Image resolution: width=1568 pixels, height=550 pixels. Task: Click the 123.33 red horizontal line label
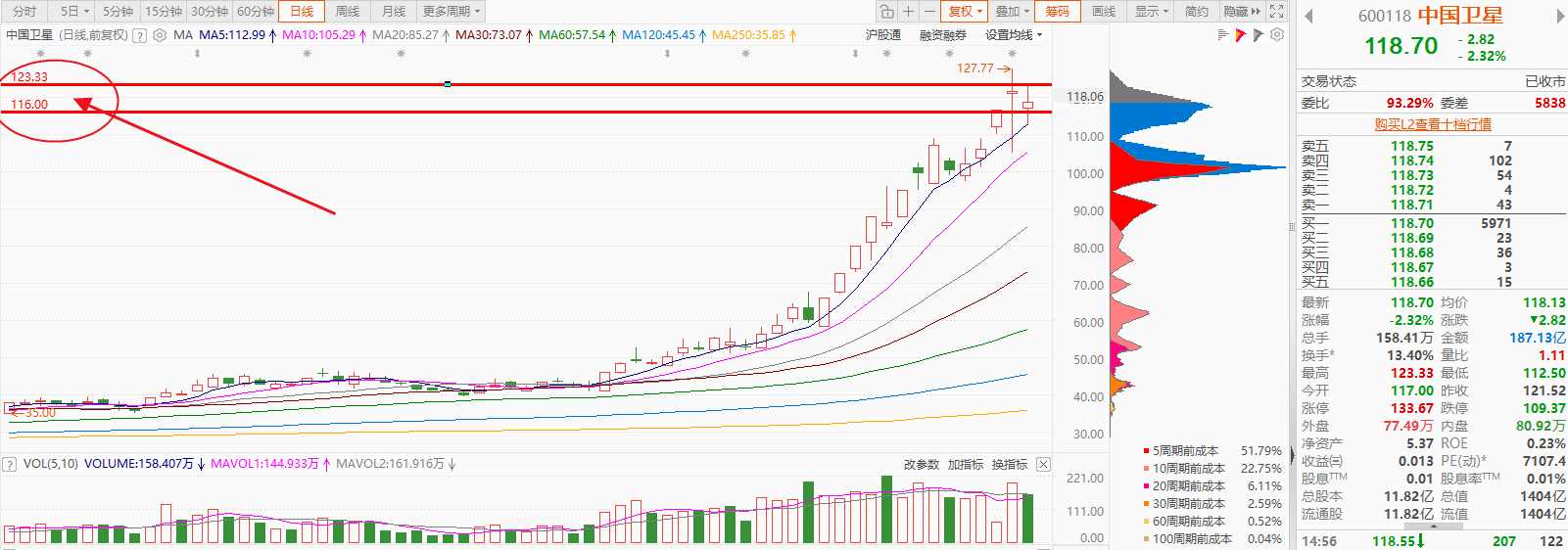coord(29,76)
